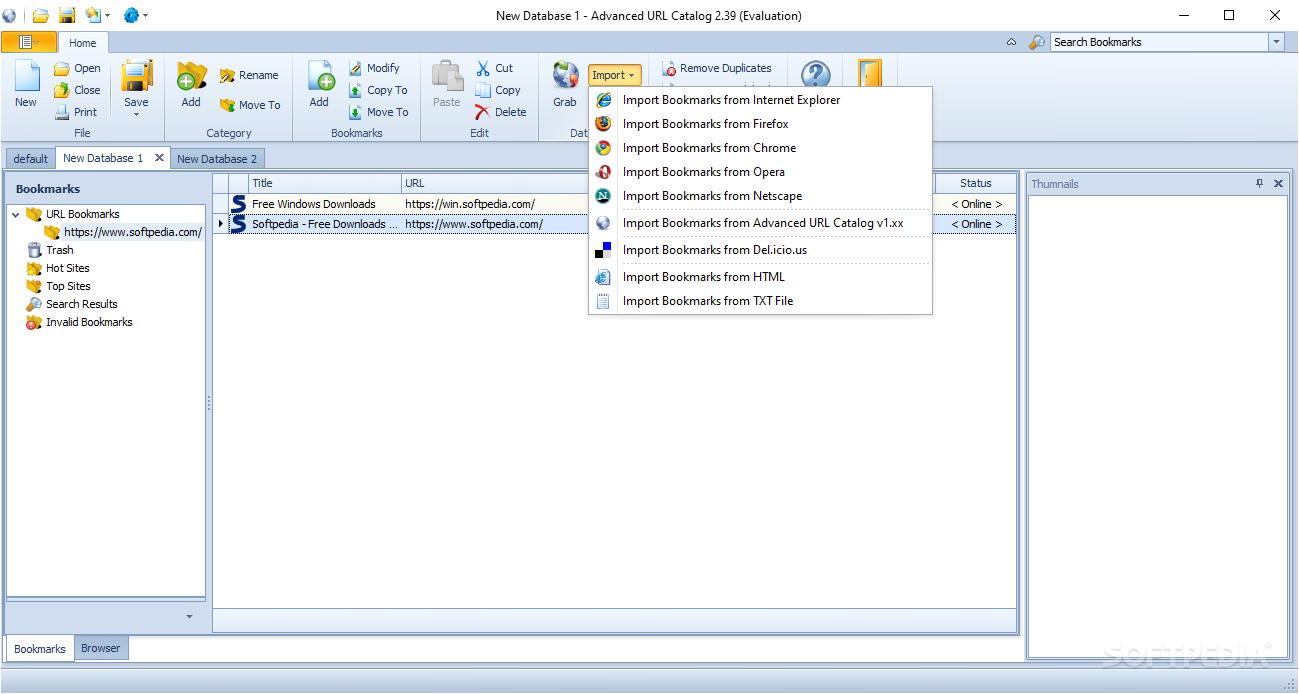This screenshot has width=1299, height=694.
Task: Delete the selected bookmark
Action: [x=501, y=112]
